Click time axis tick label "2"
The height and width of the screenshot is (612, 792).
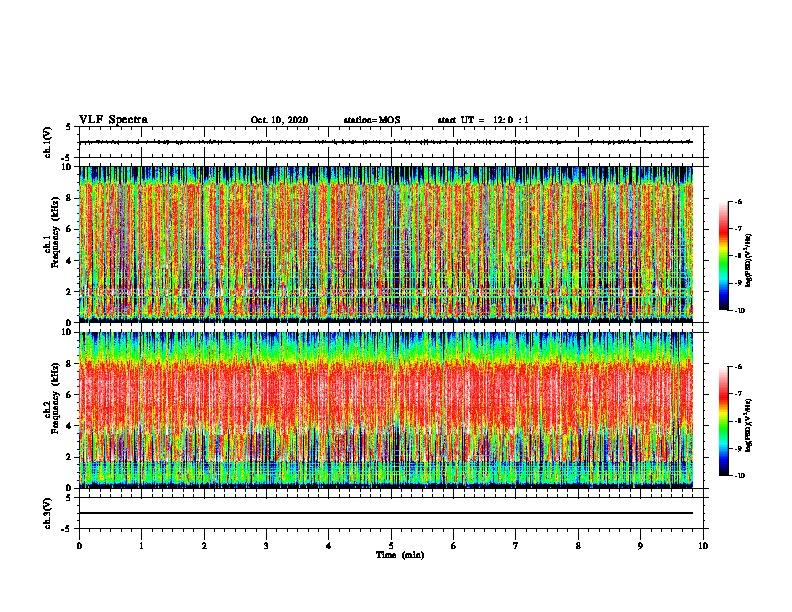204,545
